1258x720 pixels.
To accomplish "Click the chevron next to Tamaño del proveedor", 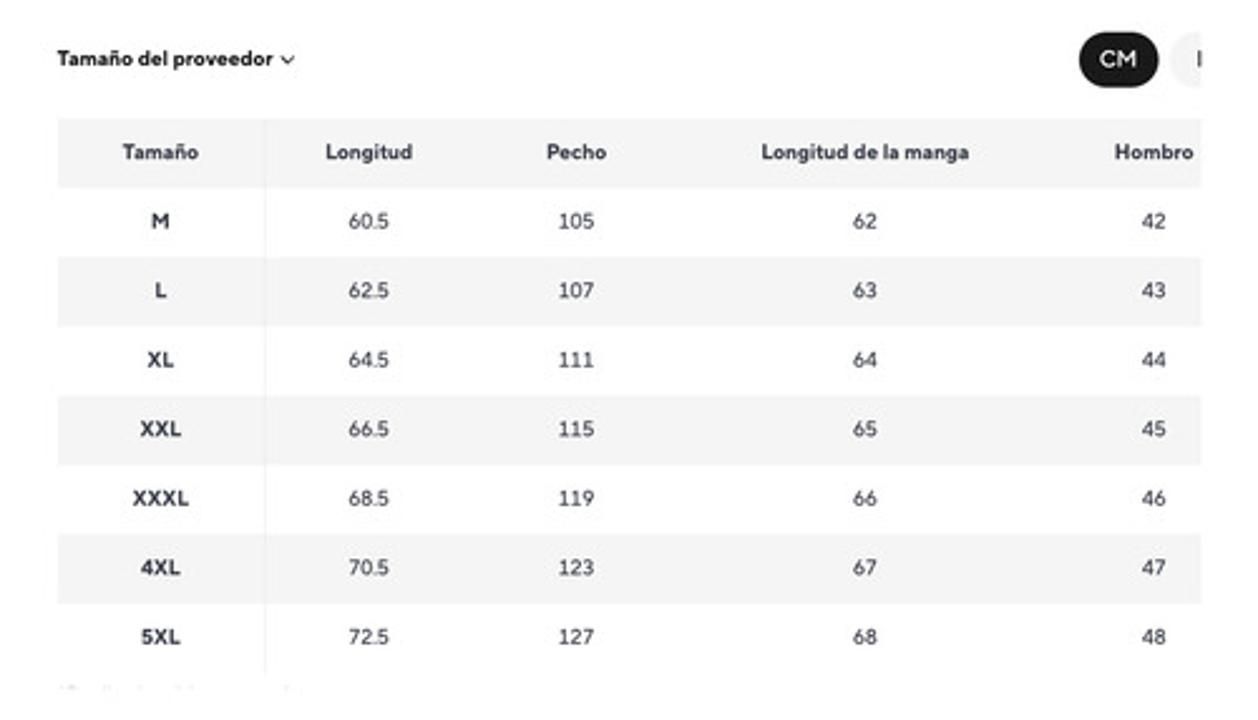I will (x=288, y=60).
